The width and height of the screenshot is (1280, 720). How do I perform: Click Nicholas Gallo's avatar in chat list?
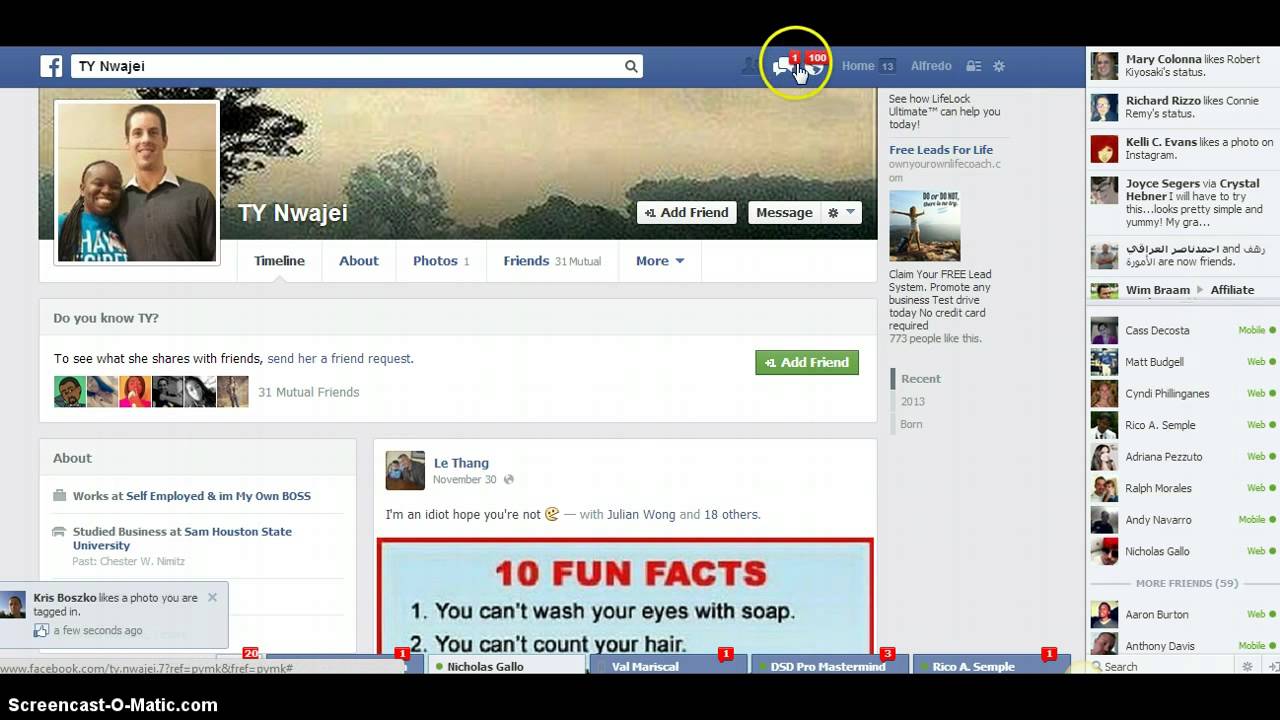tap(1104, 551)
